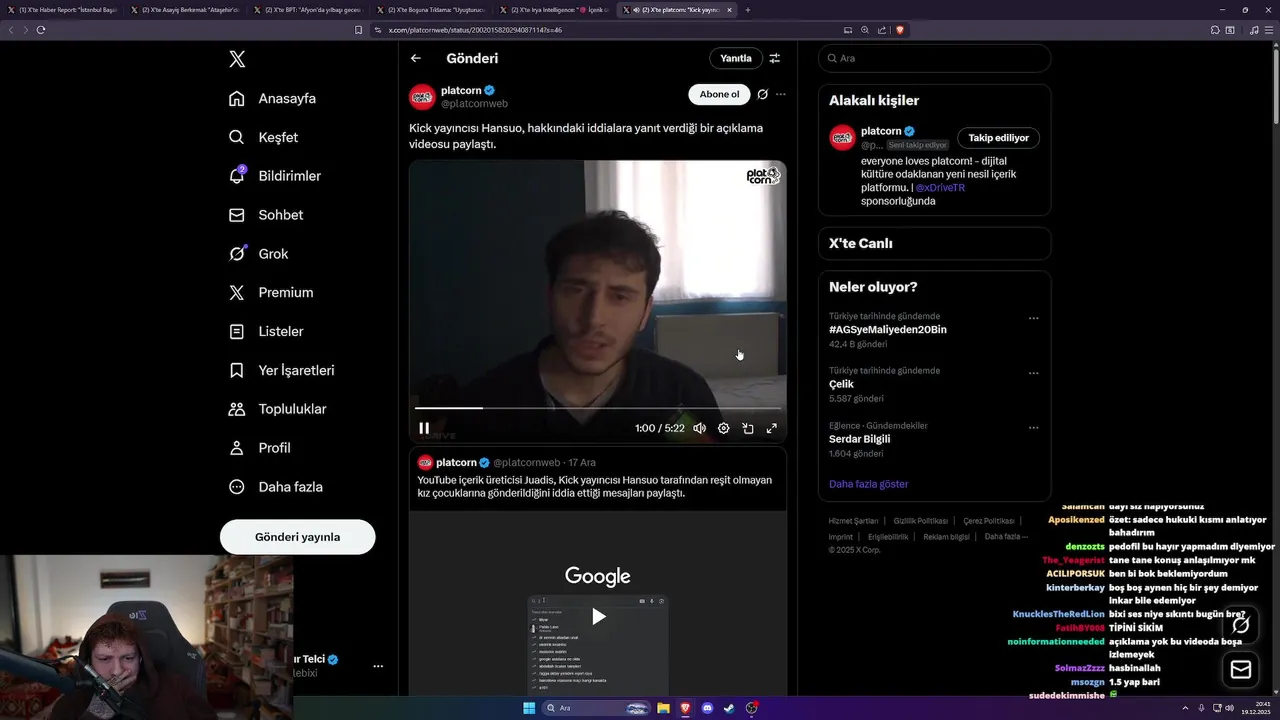Click Abone ol on platcorn post
Viewport: 1280px width, 720px height.
pos(719,94)
